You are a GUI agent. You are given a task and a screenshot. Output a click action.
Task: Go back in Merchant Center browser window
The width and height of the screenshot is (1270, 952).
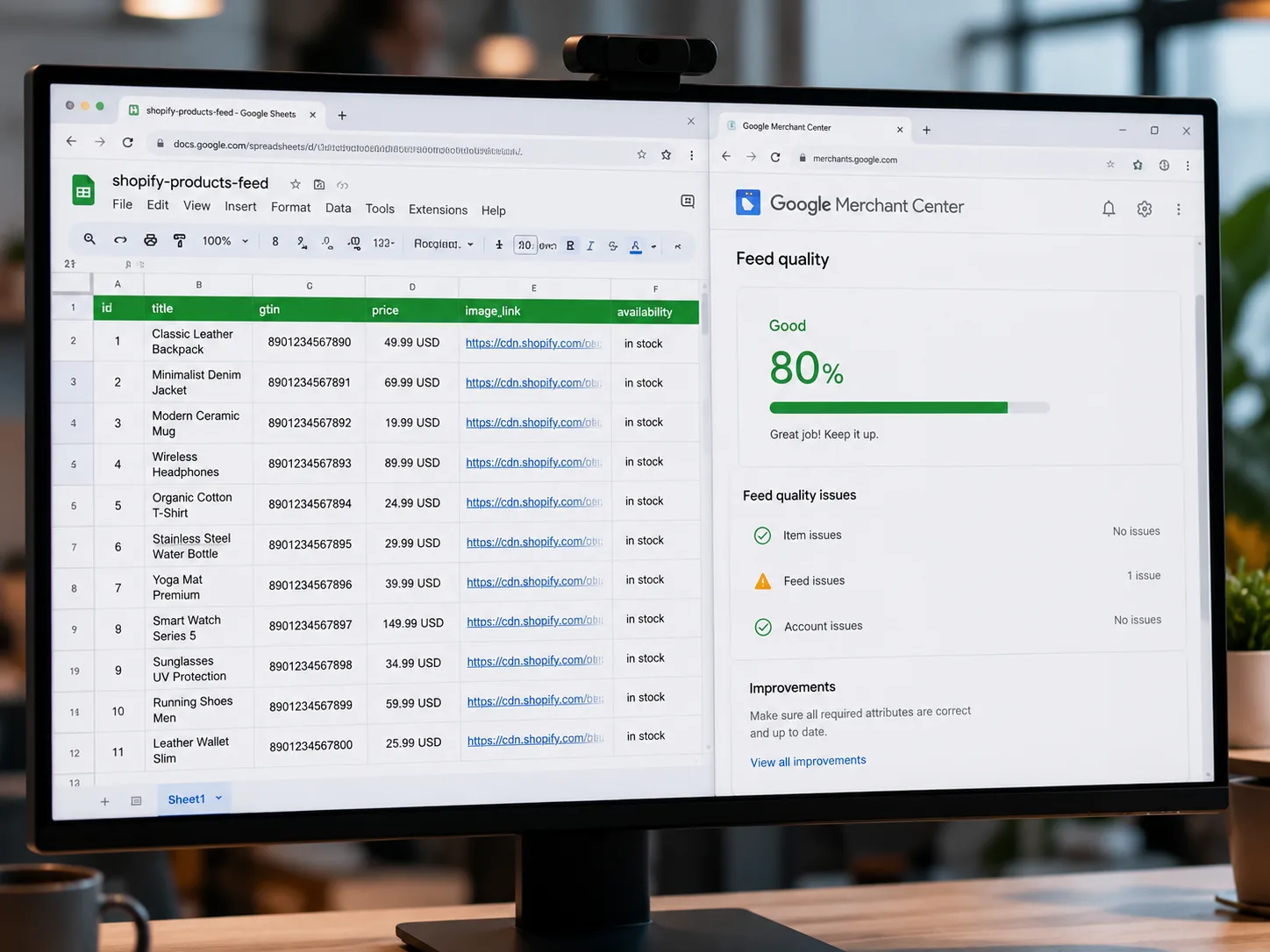pyautogui.click(x=726, y=156)
